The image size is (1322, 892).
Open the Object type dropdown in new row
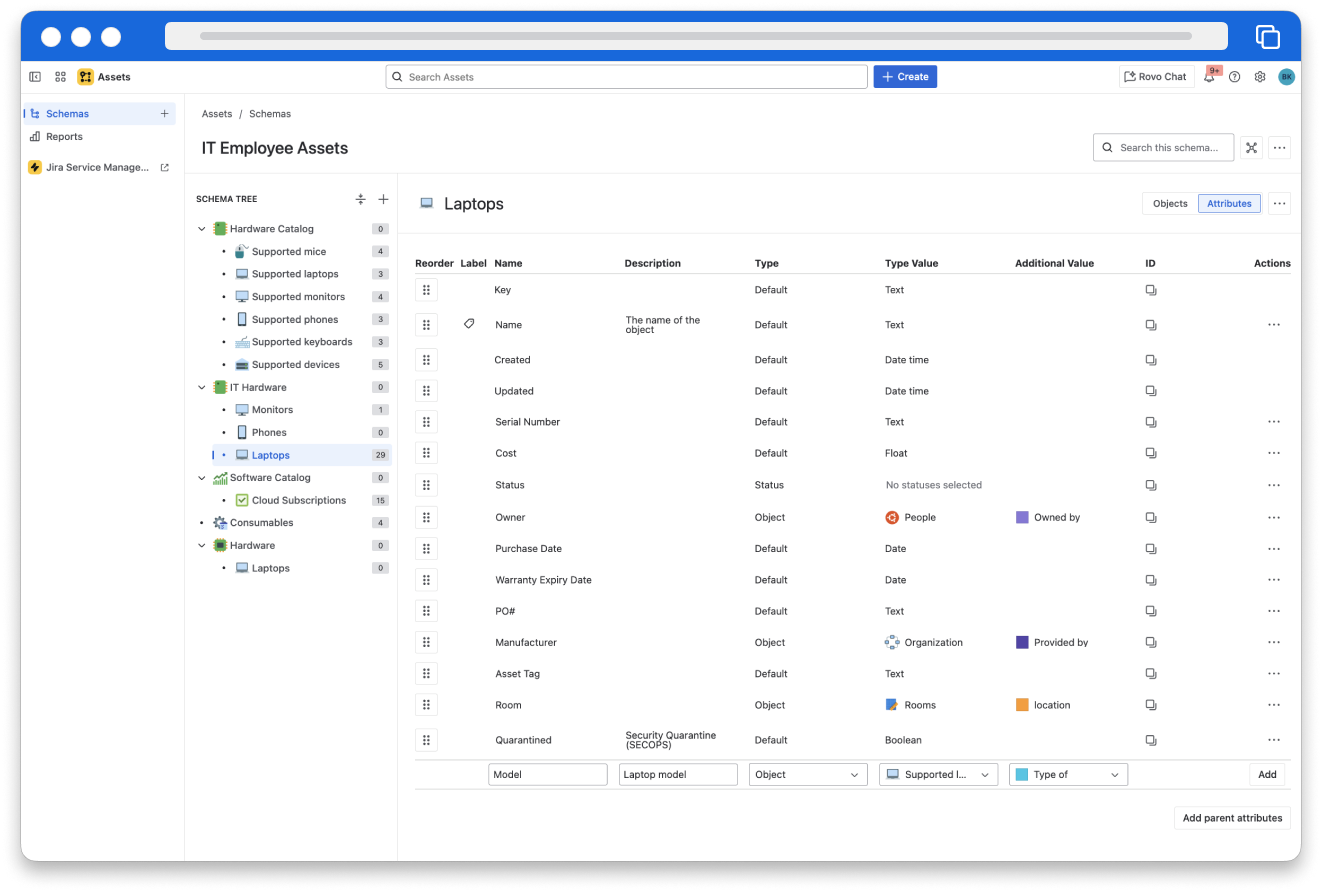[808, 774]
